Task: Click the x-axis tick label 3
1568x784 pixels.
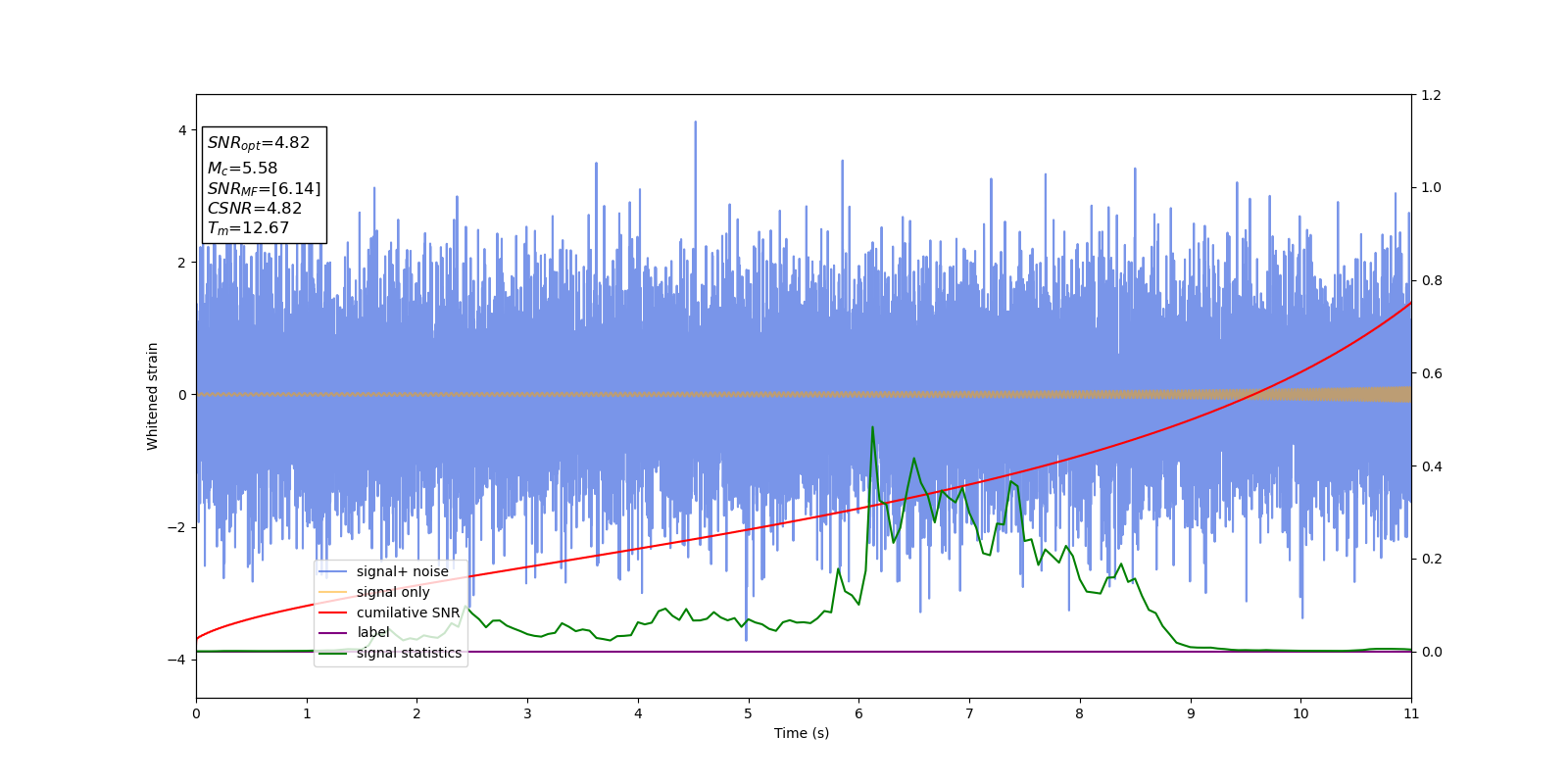Action: 527,713
